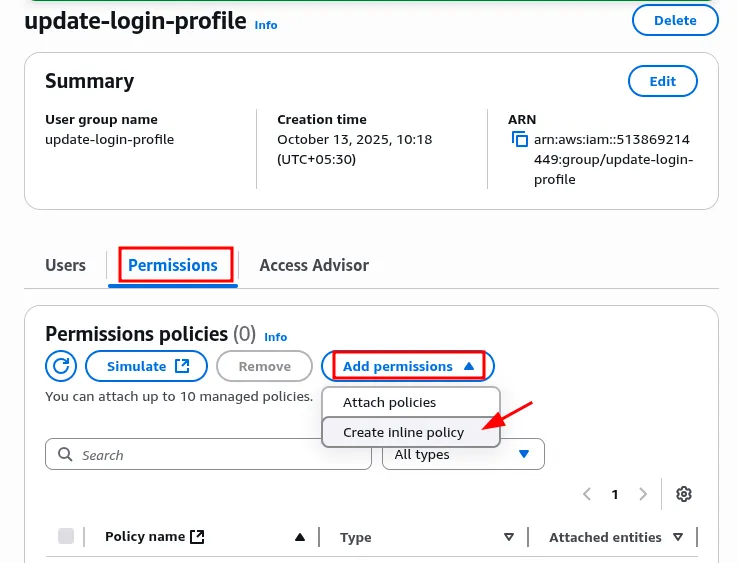Sort ascending by Policy name arrow
The image size is (738, 563).
(299, 537)
